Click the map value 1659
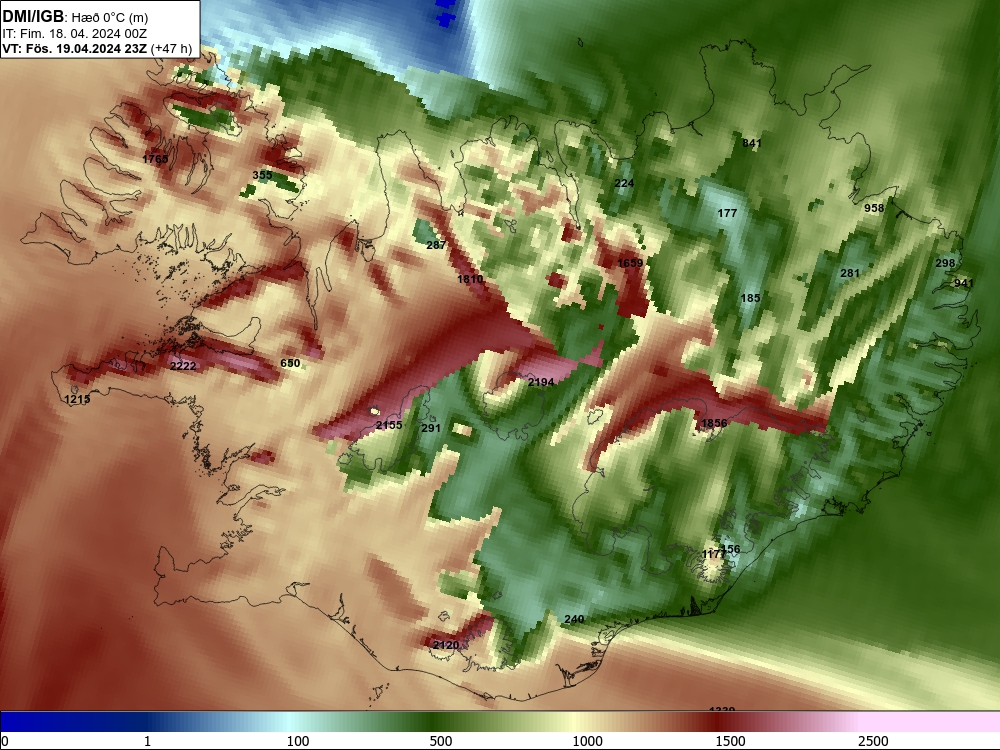 630,263
